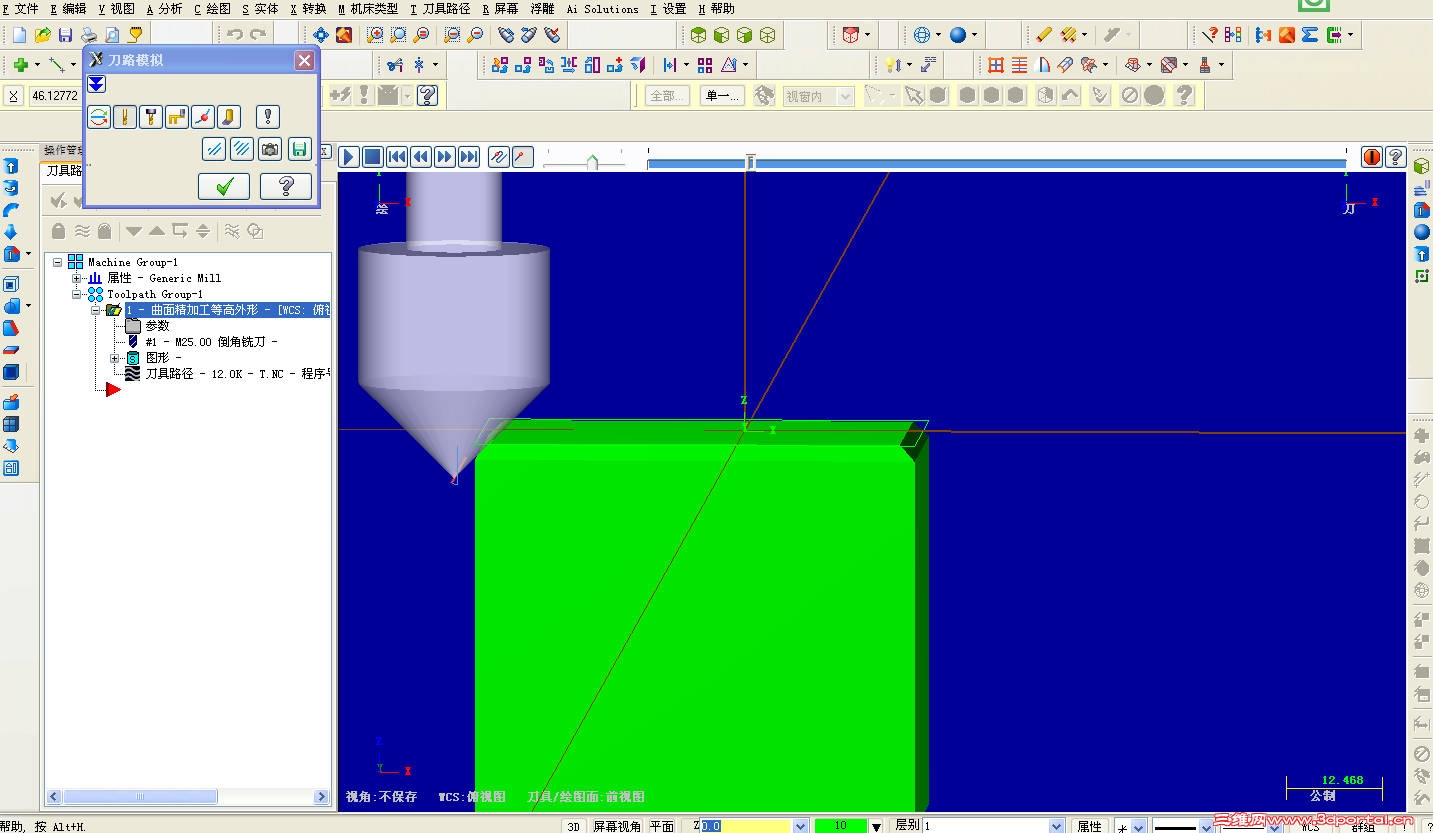Click the blue solid box icon in the left sidebar
1433x833 pixels.
coord(11,372)
